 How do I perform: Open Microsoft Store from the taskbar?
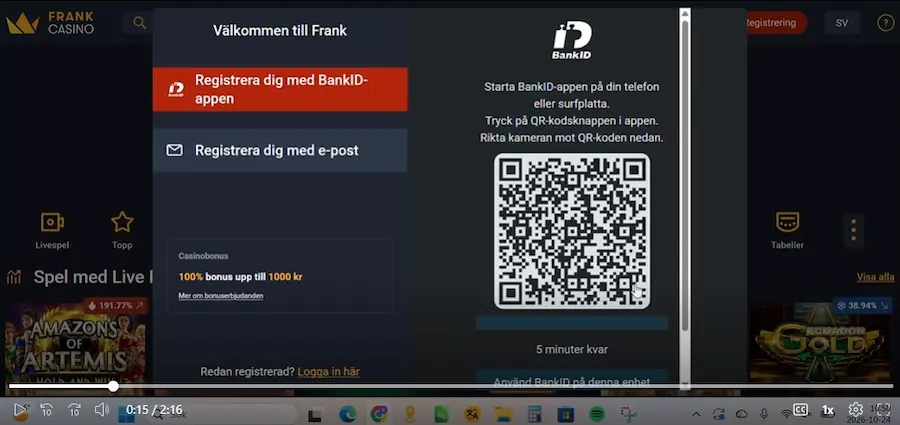click(x=566, y=414)
